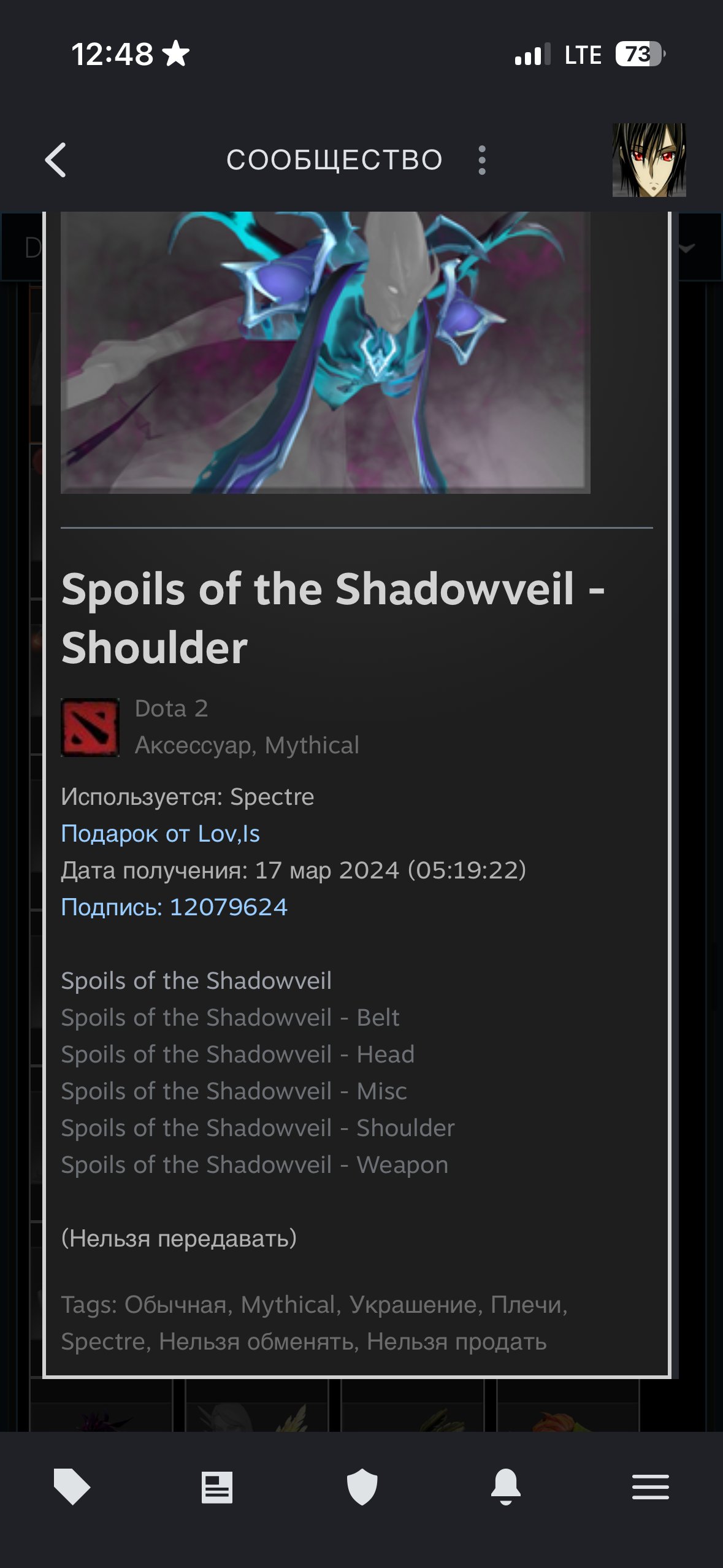
Task: Tap the Spectre shoulder item image
Action: pyautogui.click(x=325, y=352)
